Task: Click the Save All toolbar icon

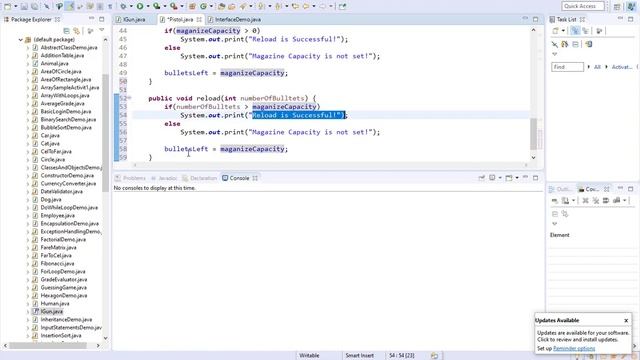Action: [x=34, y=6]
